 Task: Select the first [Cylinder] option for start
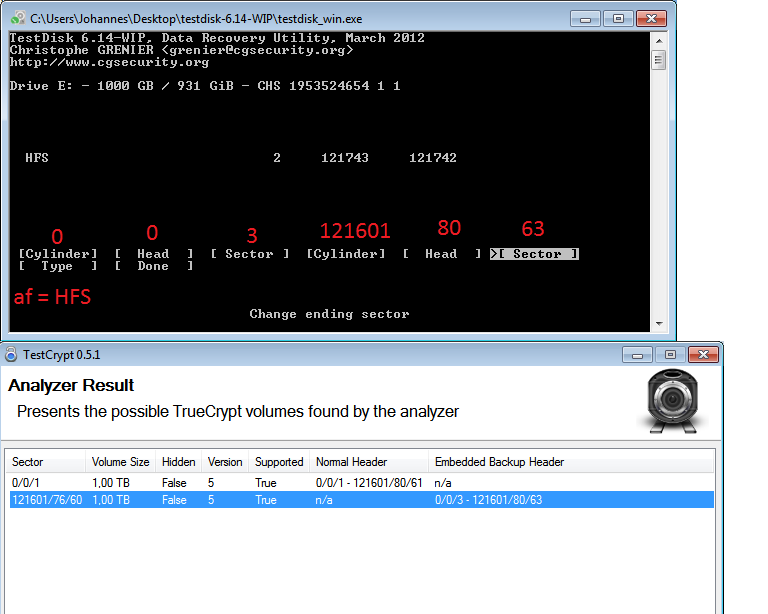[x=58, y=254]
